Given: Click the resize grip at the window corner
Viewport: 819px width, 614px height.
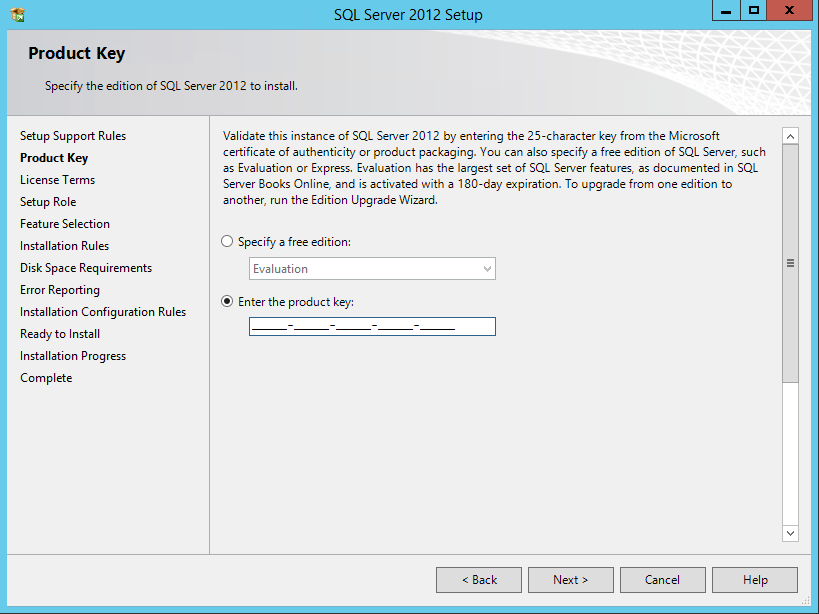Looking at the screenshot, I should [806, 601].
